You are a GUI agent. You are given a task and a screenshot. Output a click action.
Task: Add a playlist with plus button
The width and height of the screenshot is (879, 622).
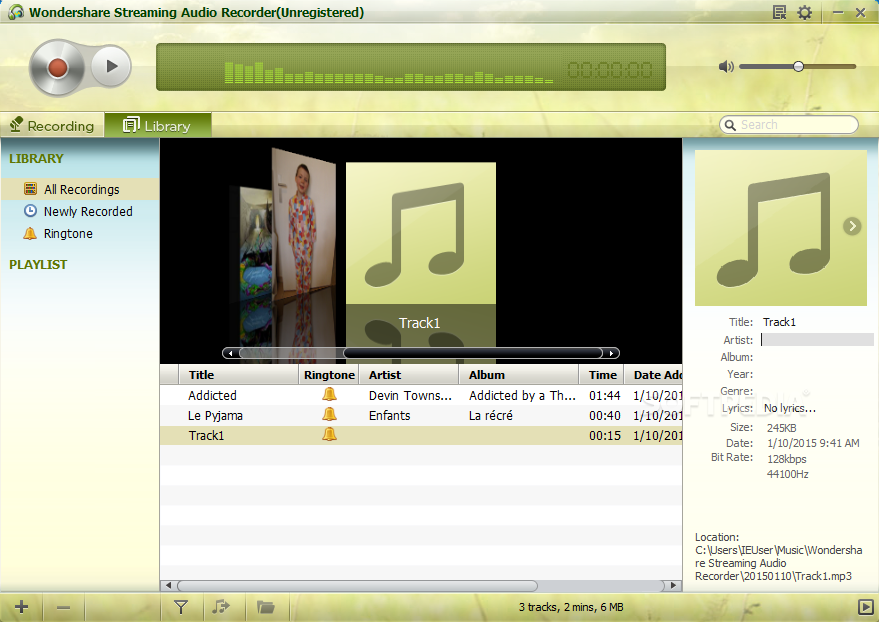(x=21, y=607)
